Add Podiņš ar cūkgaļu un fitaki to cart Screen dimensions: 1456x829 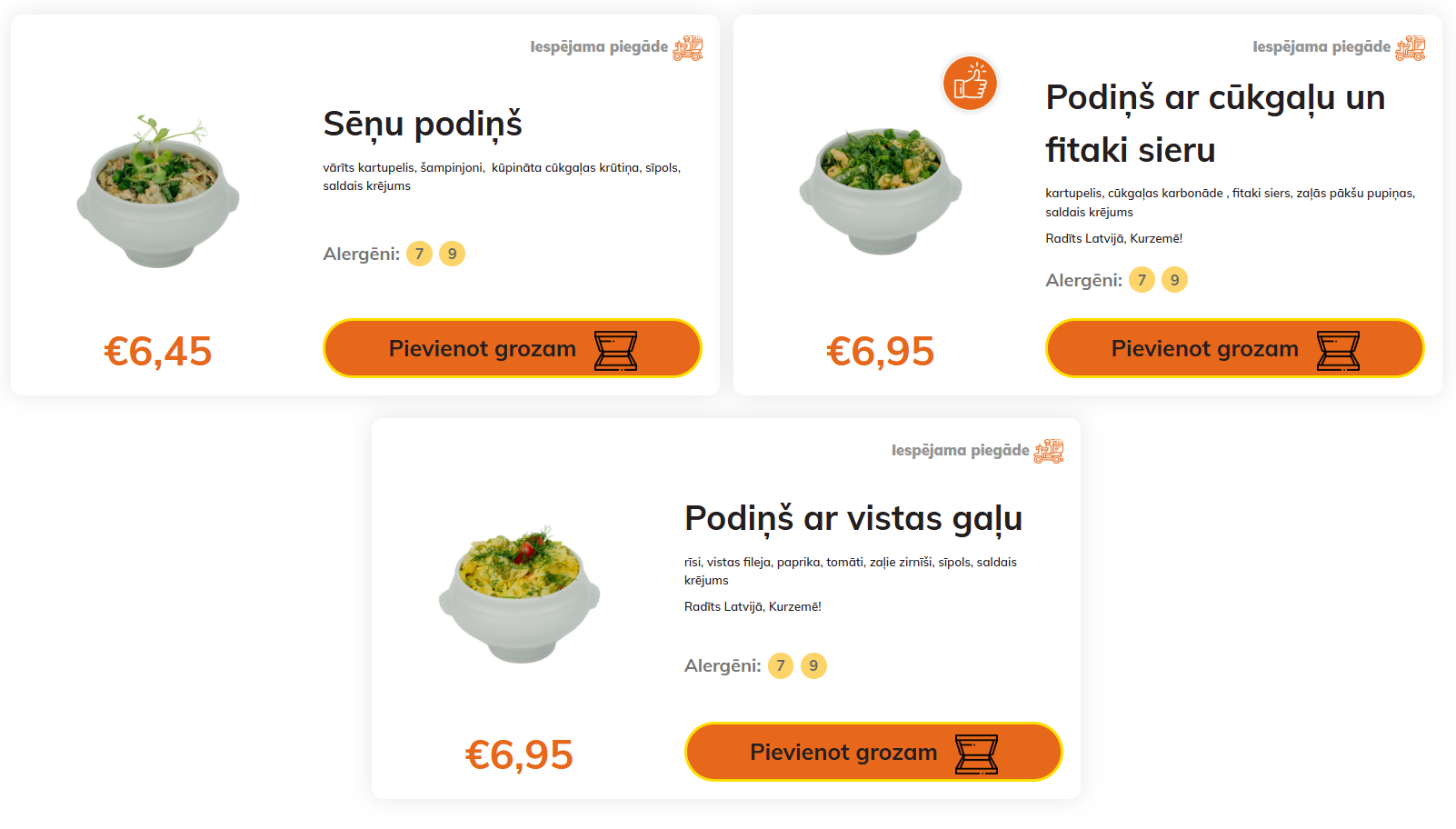1234,348
